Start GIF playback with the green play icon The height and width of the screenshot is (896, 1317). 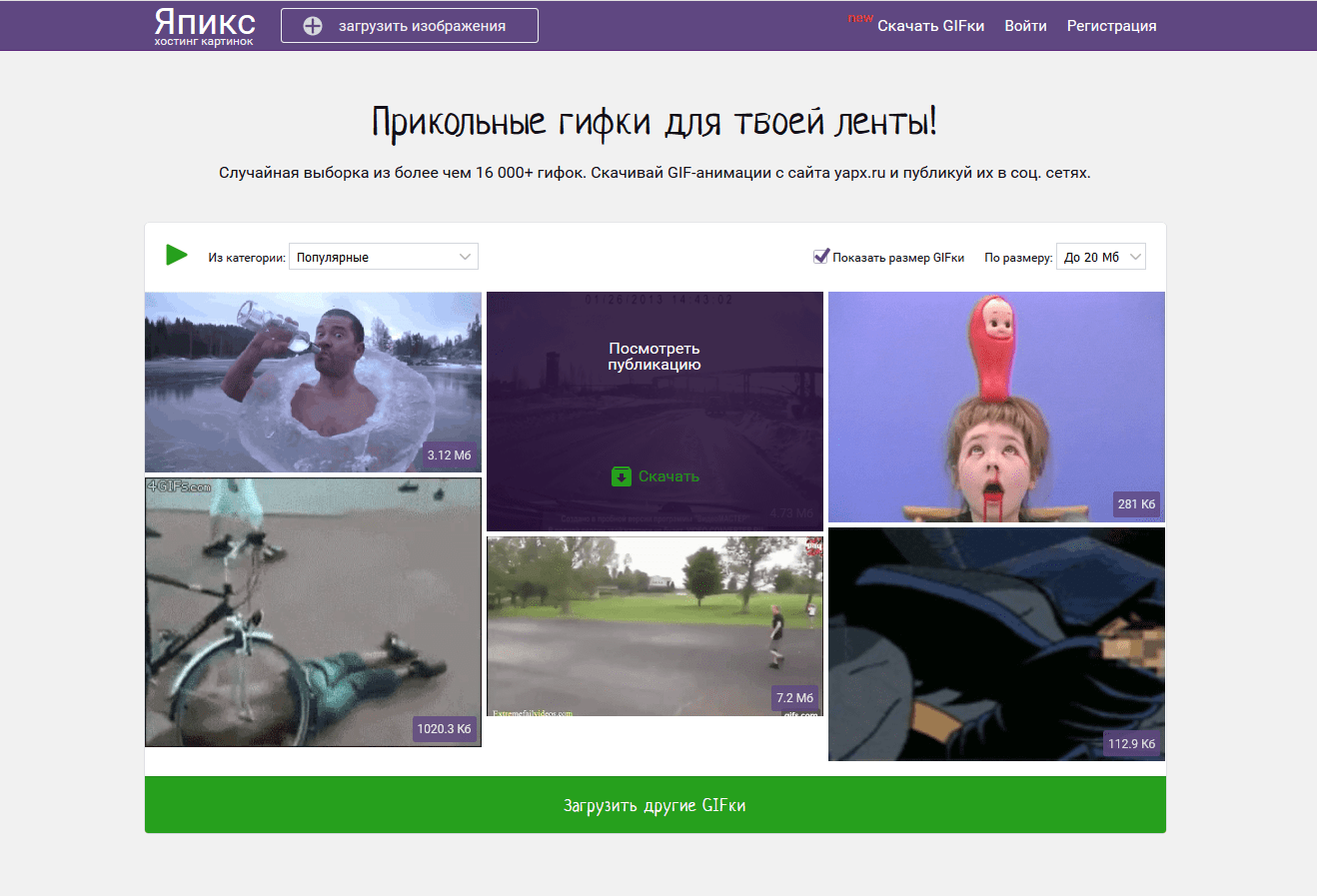point(177,256)
